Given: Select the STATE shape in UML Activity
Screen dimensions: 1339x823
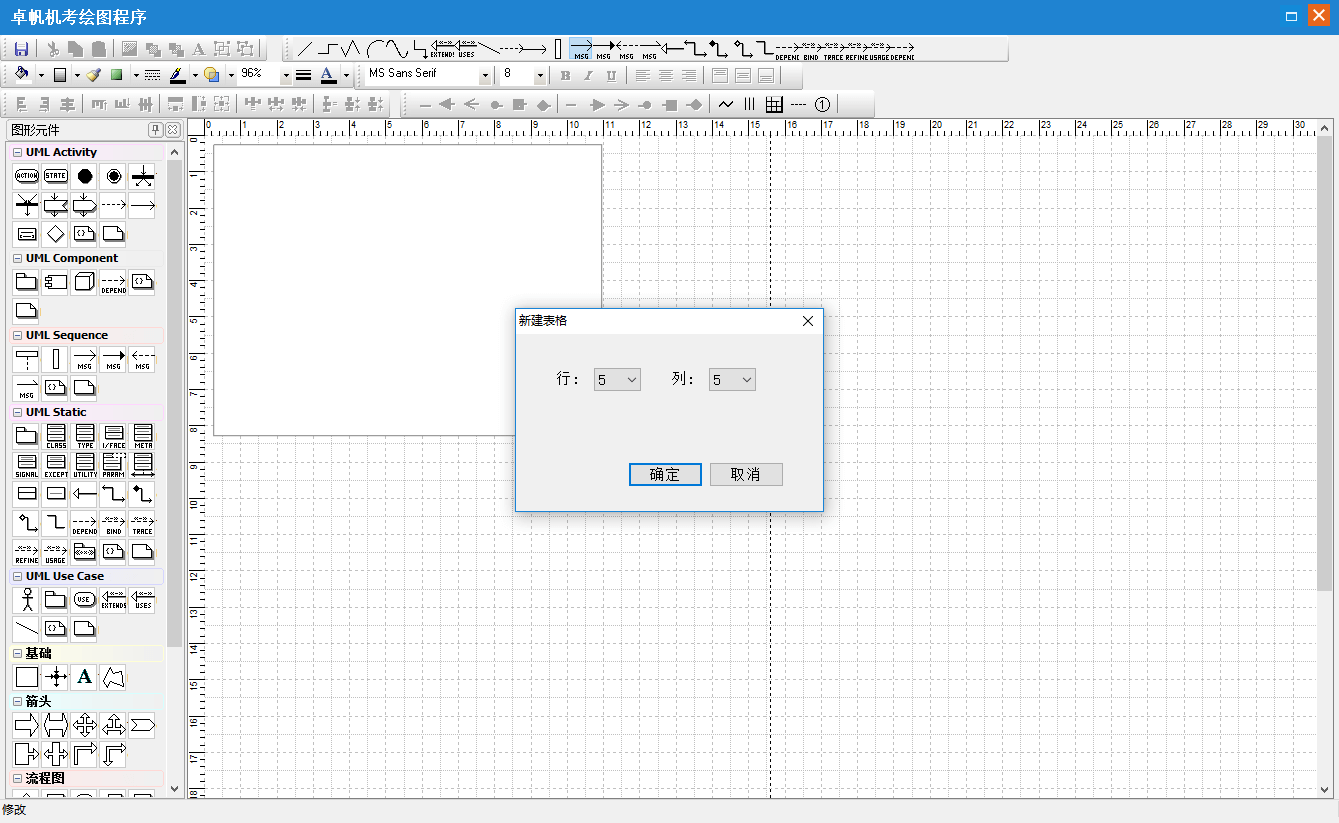Looking at the screenshot, I should 56,176.
